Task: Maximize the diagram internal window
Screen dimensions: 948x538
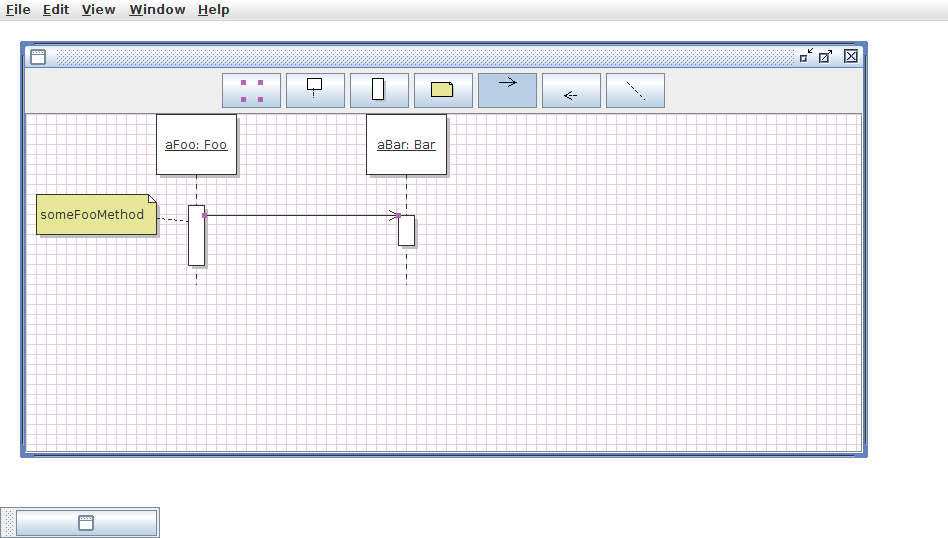Action: pos(826,56)
